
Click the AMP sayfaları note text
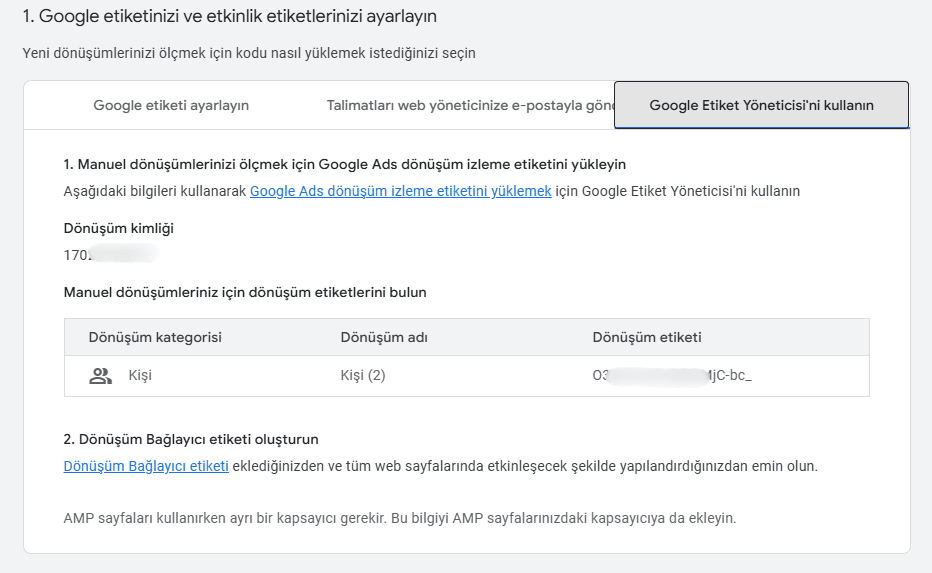[x=400, y=518]
